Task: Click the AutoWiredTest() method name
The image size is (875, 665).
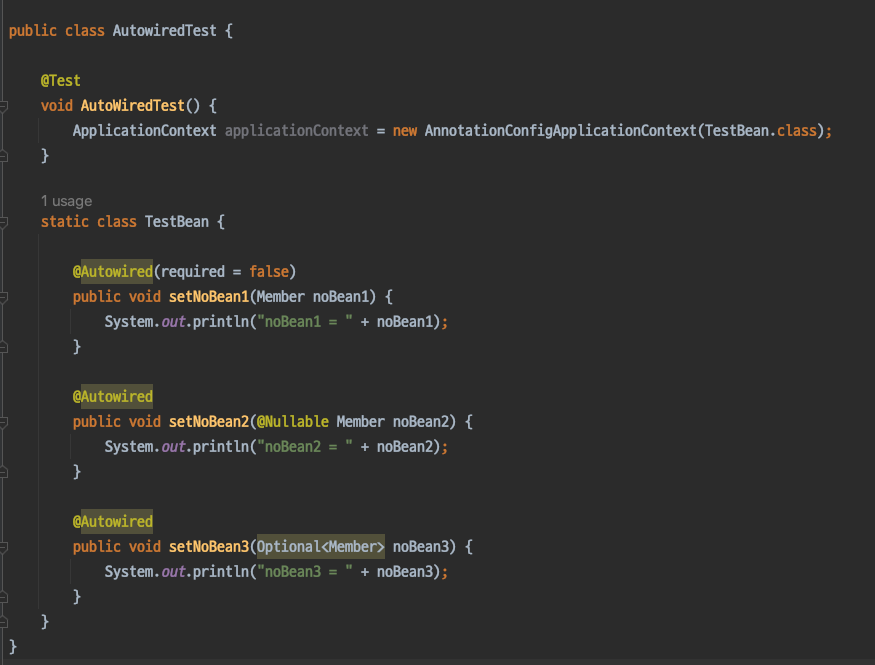Action: coord(132,105)
